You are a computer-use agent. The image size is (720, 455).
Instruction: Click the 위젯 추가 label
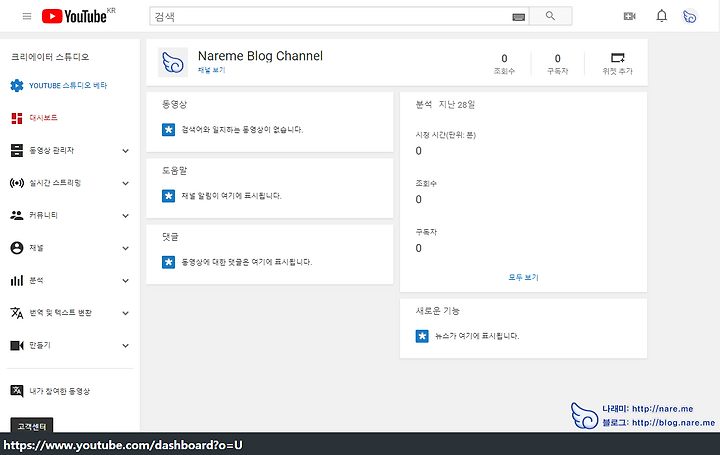(618, 71)
